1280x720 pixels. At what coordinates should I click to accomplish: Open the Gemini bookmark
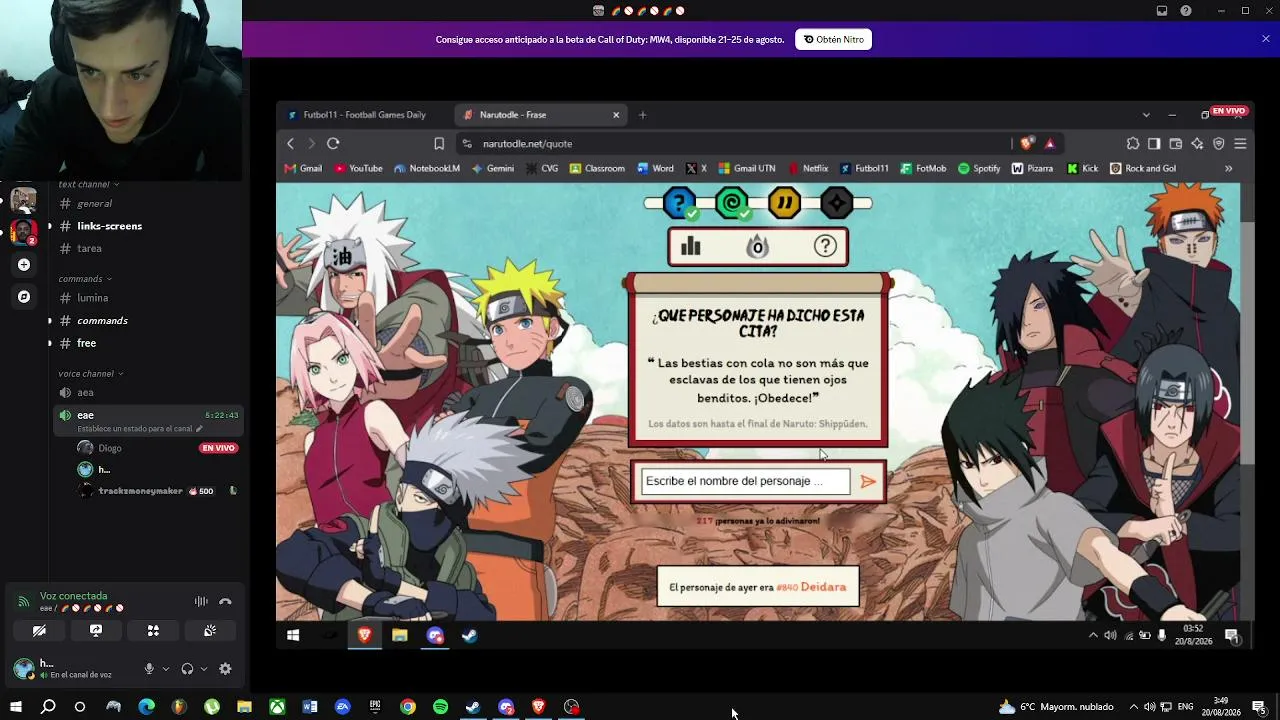tap(493, 169)
